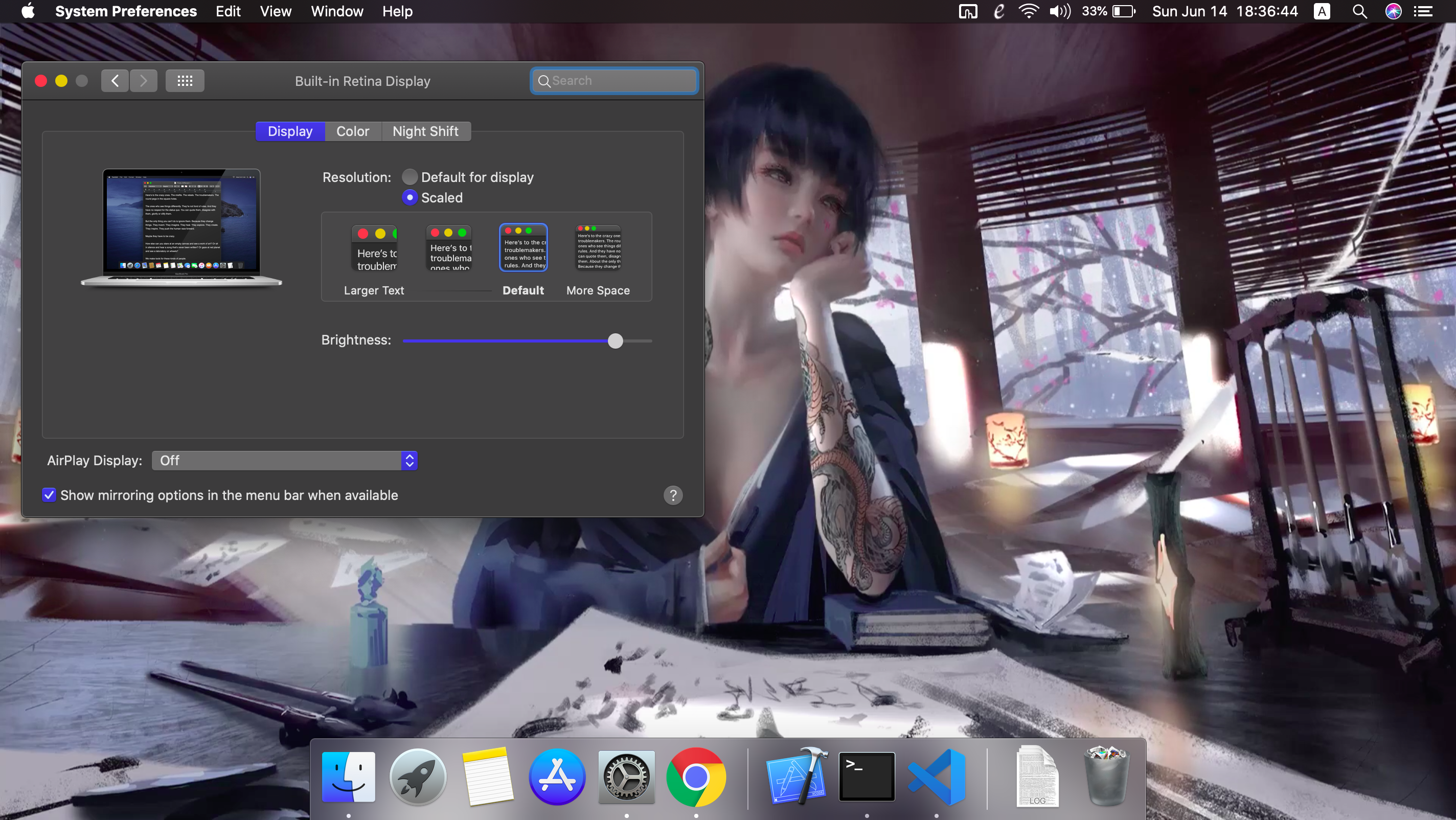Choose the More Space scaling thumbnail
This screenshot has height=820, width=1456.
pos(598,248)
